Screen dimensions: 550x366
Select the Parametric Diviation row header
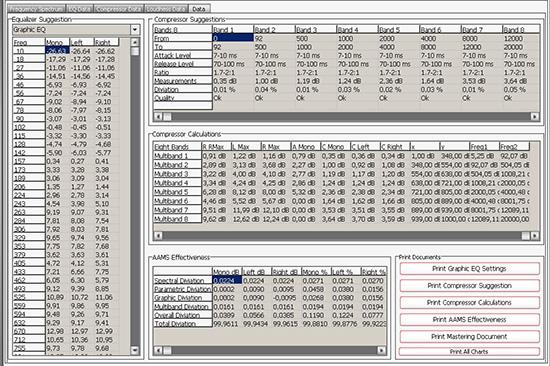pos(183,289)
